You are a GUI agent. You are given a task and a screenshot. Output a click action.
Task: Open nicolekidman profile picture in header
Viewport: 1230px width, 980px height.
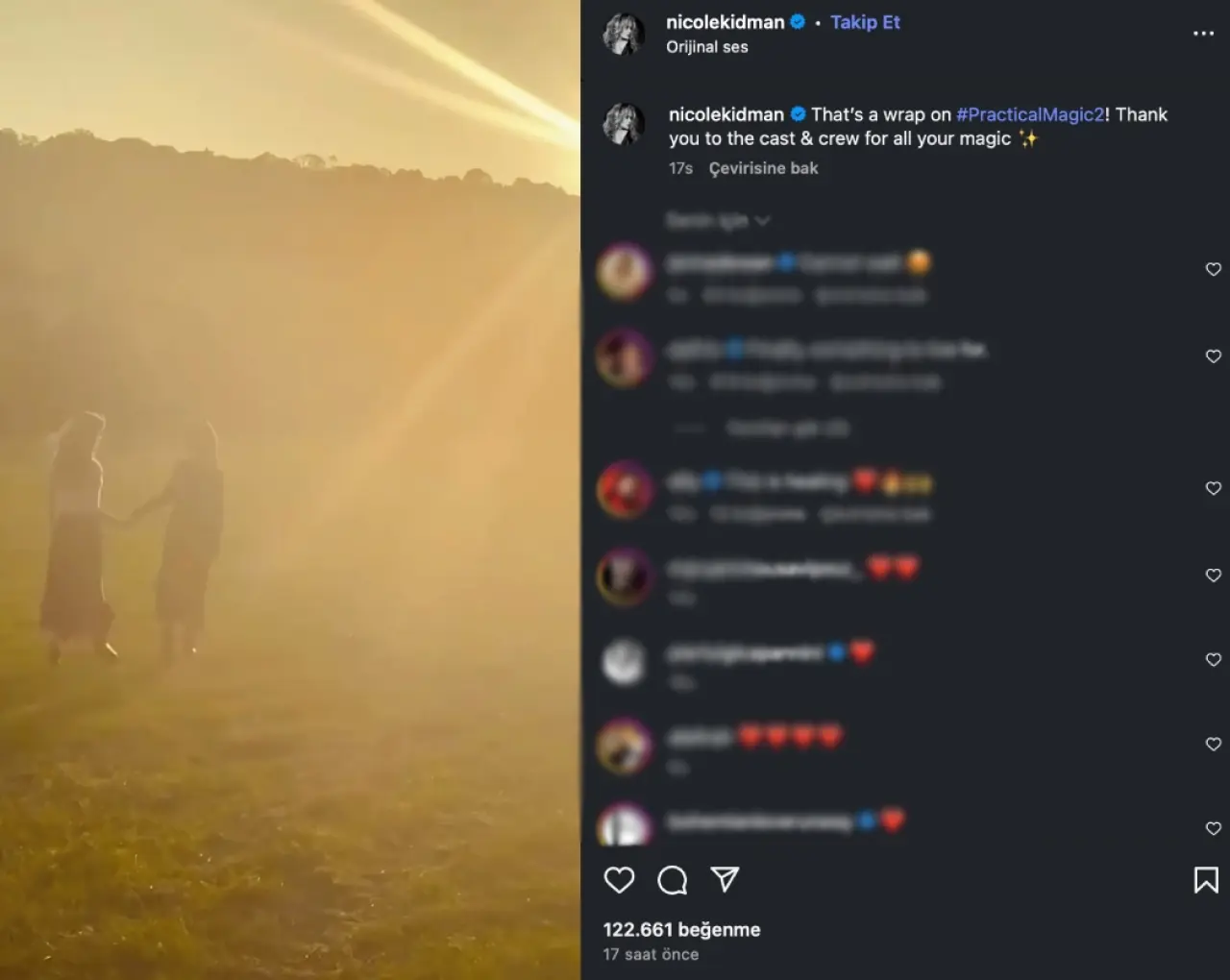pyautogui.click(x=623, y=34)
